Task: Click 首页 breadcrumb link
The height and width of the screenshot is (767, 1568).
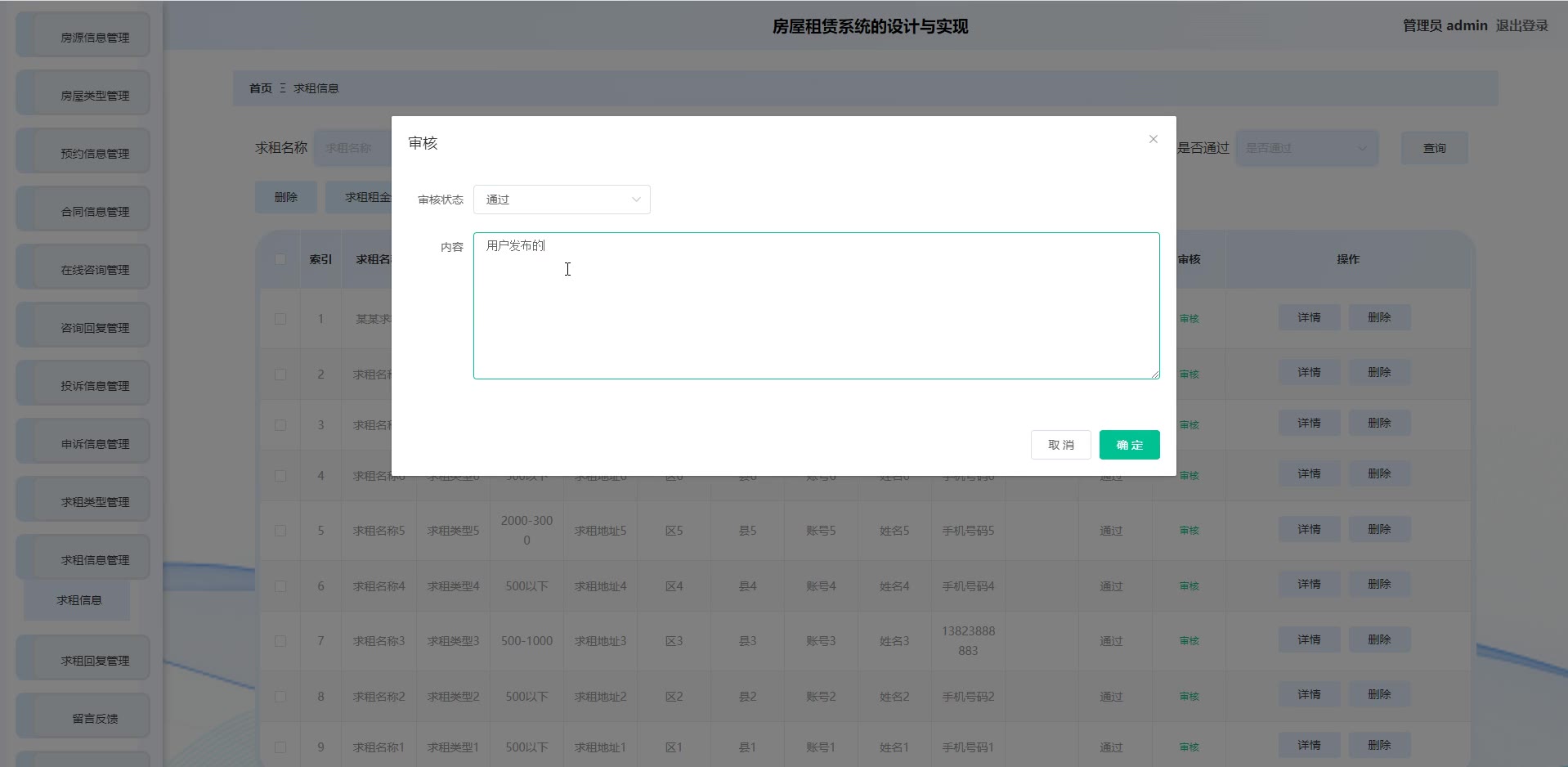Action: click(x=260, y=88)
